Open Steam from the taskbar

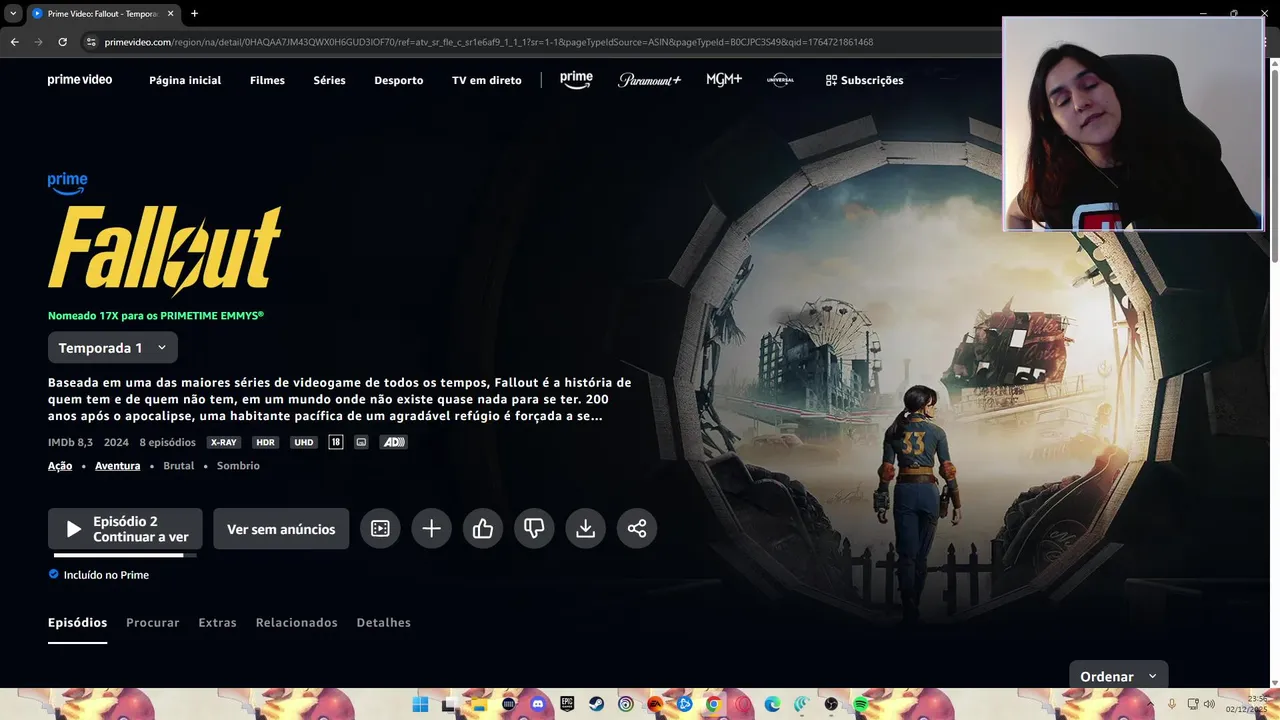click(596, 705)
